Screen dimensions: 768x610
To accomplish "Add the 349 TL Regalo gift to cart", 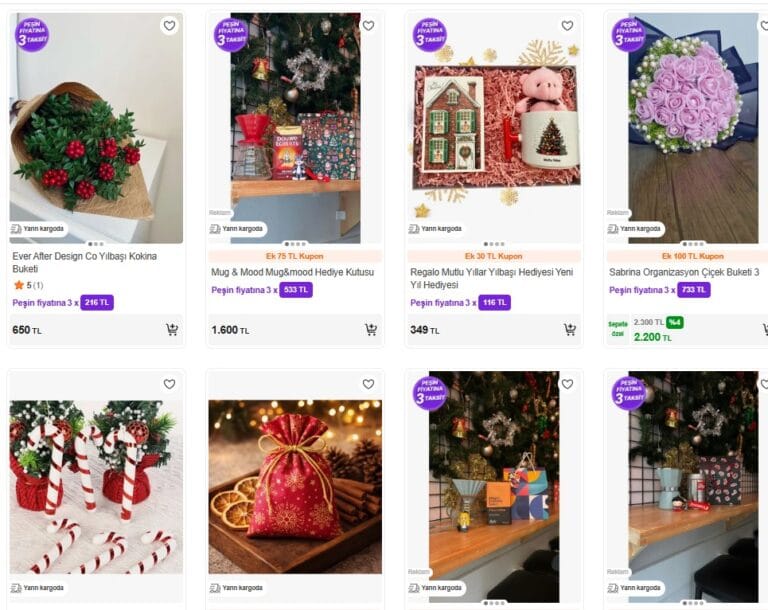I will click(x=570, y=330).
